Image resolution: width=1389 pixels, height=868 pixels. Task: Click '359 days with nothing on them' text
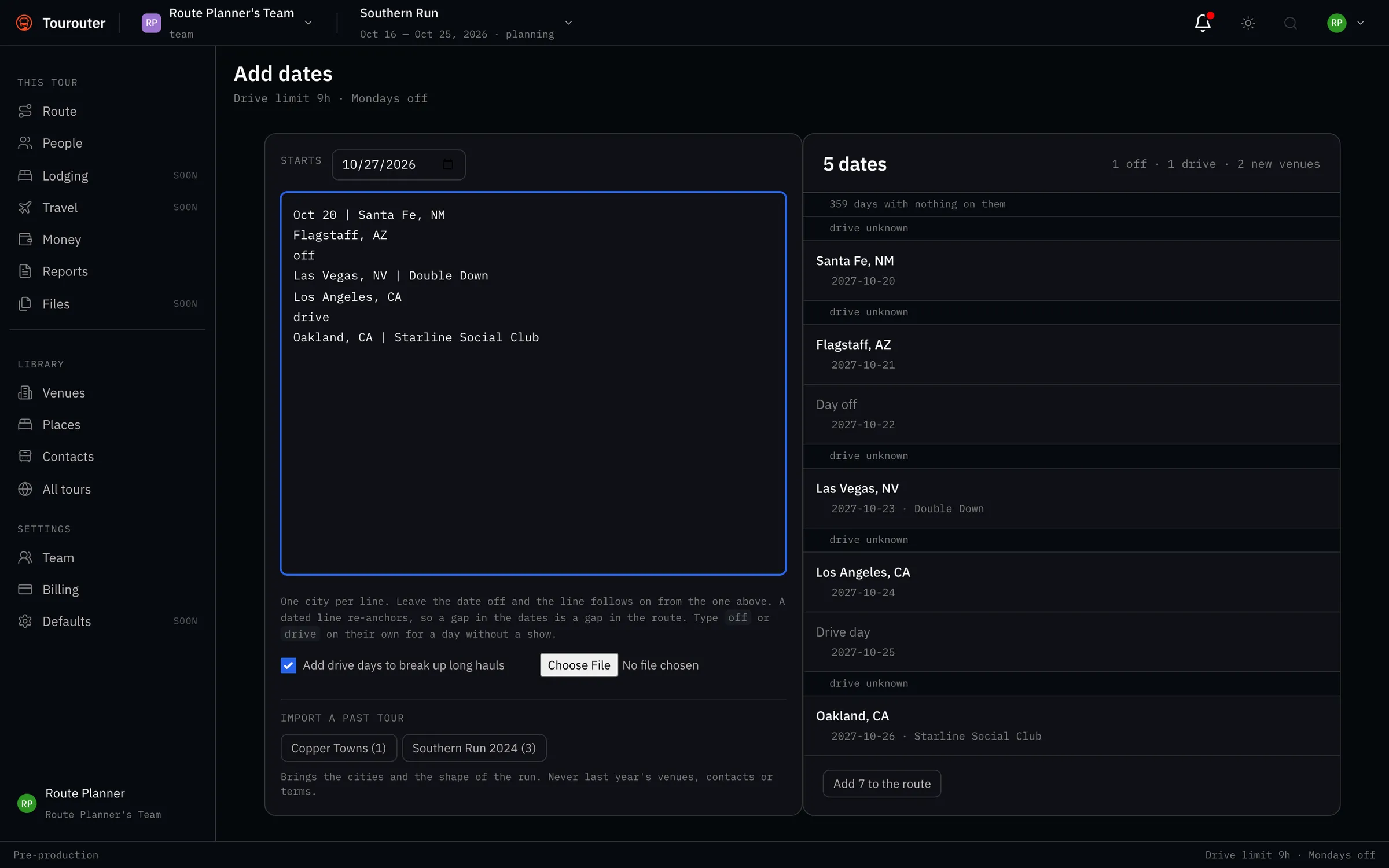tap(917, 204)
